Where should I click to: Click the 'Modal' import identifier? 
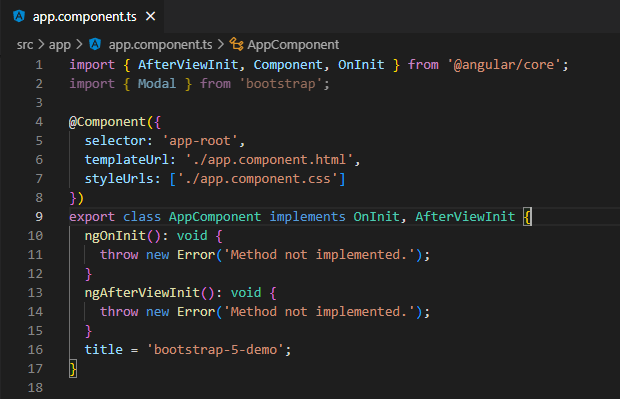157,84
